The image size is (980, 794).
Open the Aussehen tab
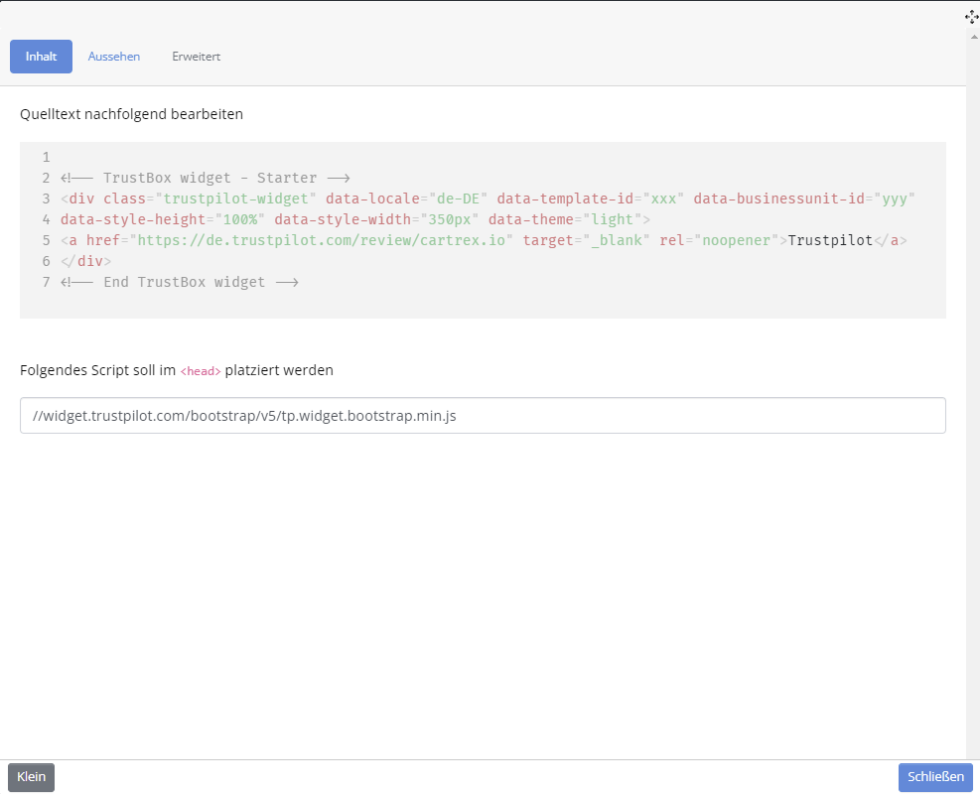[x=114, y=57]
